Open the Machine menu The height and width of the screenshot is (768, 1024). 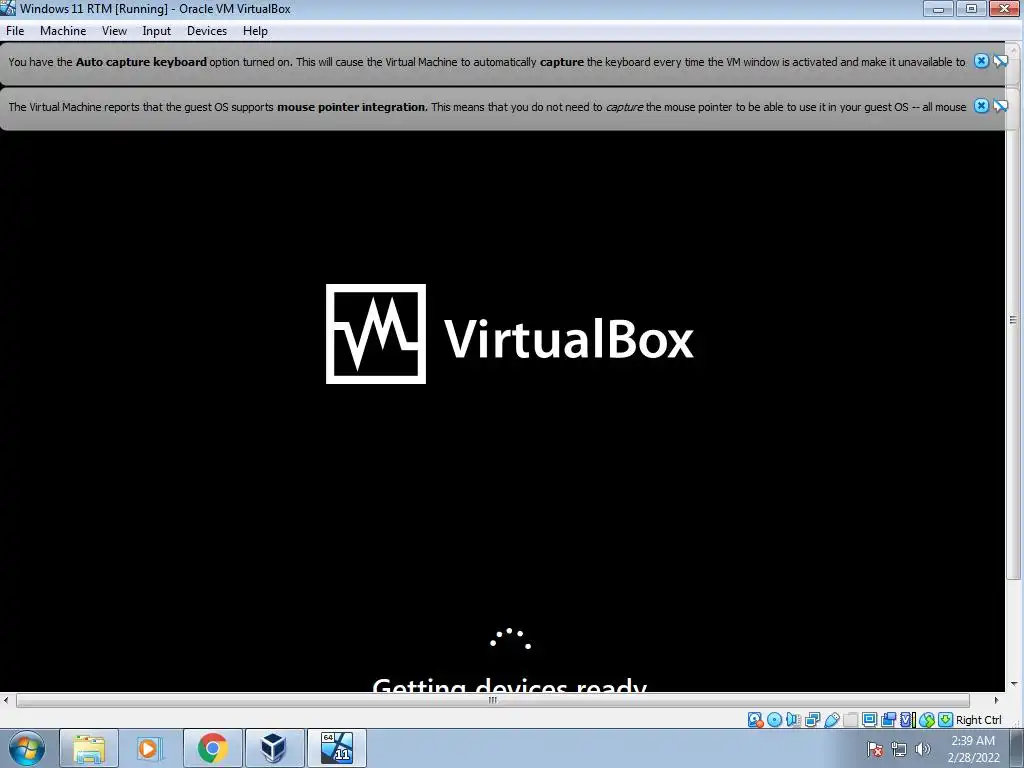pyautogui.click(x=63, y=31)
